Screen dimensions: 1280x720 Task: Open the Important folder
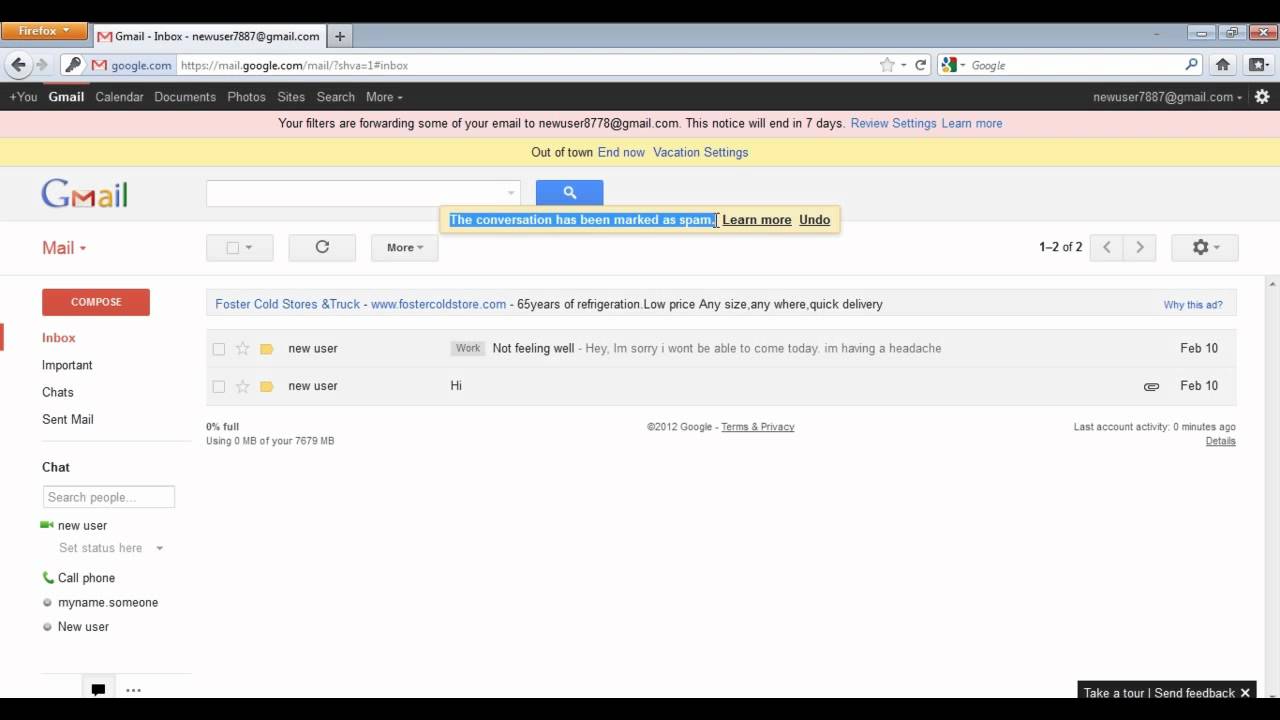click(x=67, y=365)
